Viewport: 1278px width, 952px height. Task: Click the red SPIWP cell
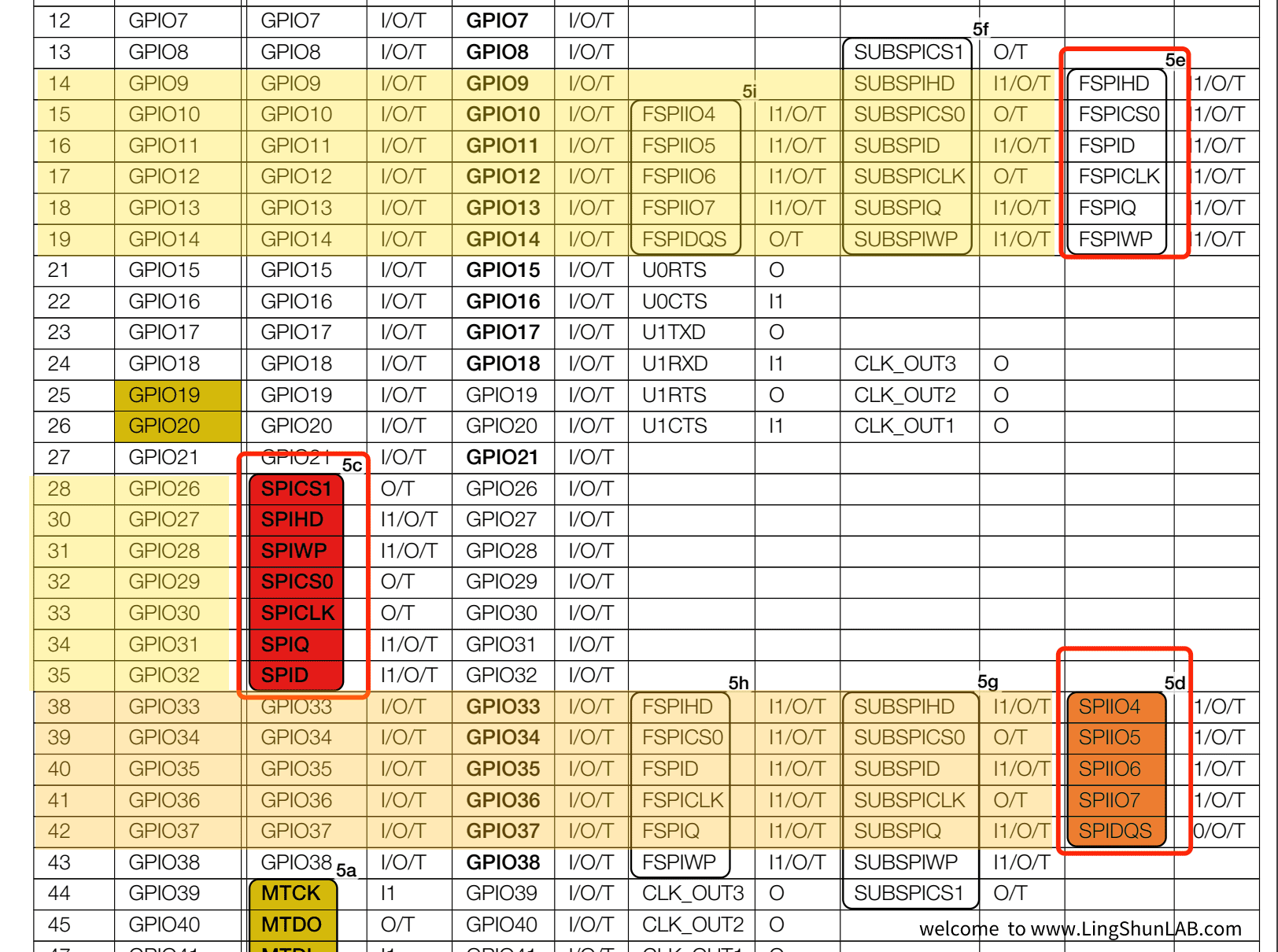coord(296,551)
